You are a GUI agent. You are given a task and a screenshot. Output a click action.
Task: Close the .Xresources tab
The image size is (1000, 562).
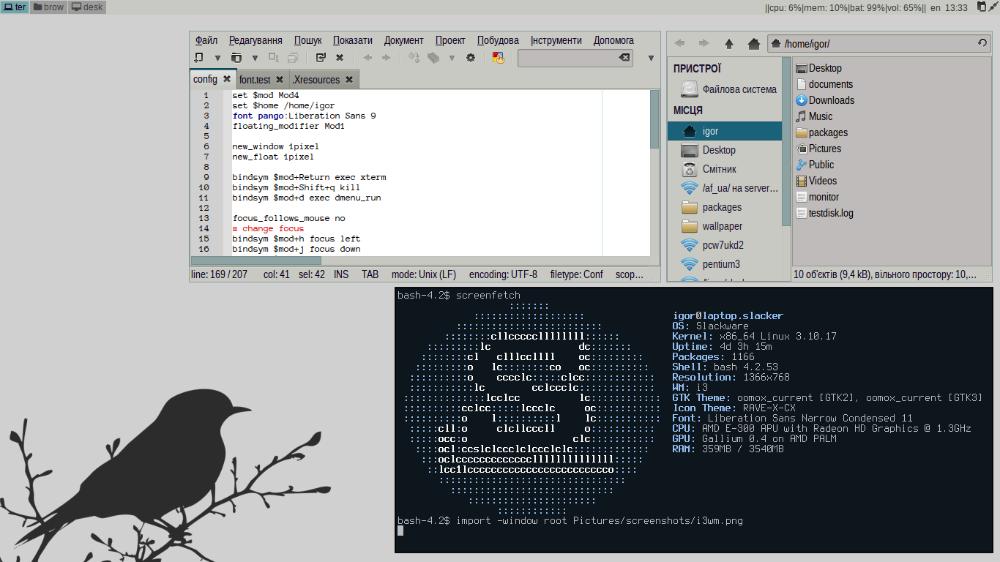coord(349,80)
